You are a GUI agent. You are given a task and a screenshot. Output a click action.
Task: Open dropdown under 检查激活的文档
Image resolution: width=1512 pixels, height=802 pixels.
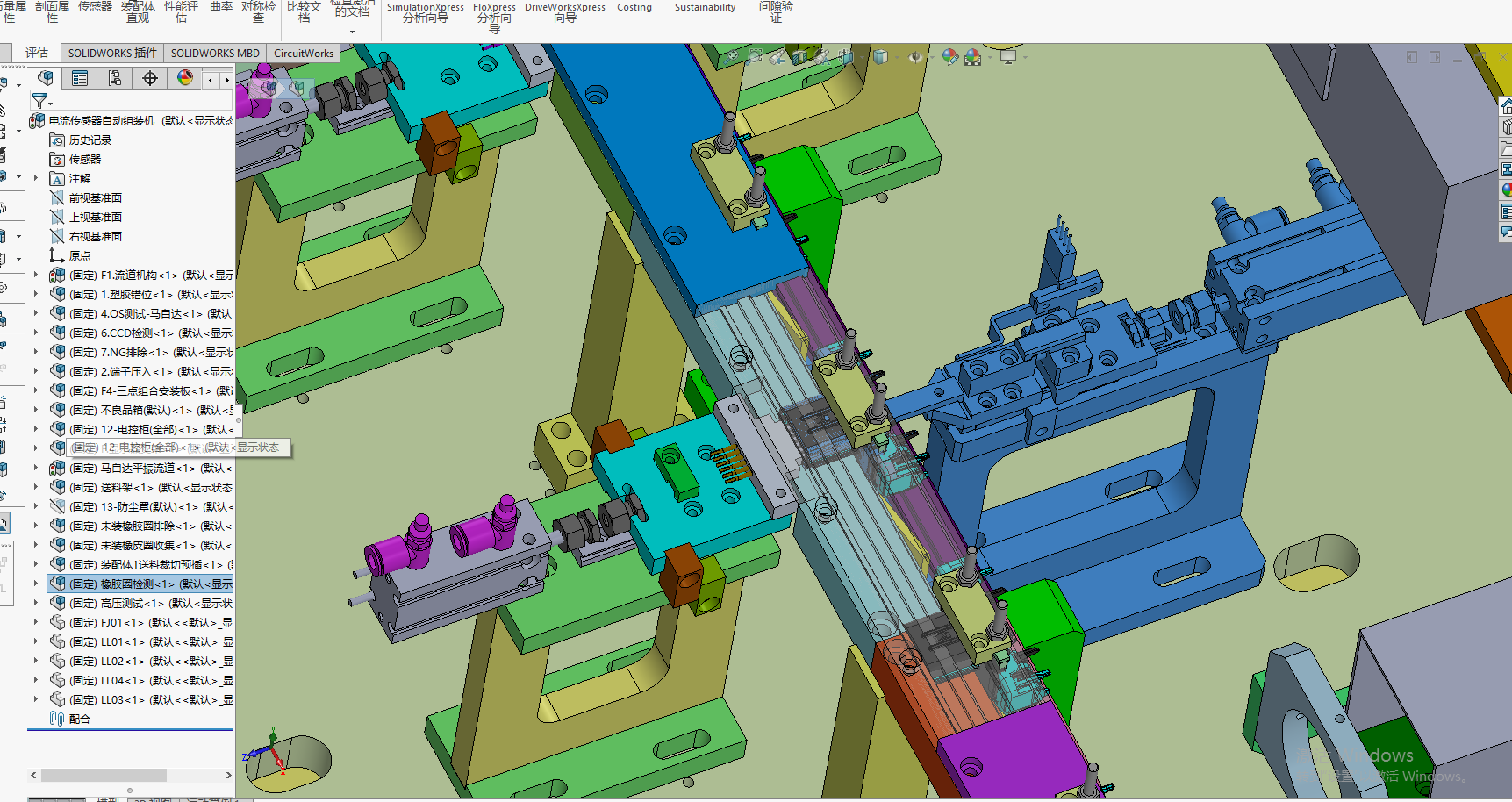[x=352, y=32]
